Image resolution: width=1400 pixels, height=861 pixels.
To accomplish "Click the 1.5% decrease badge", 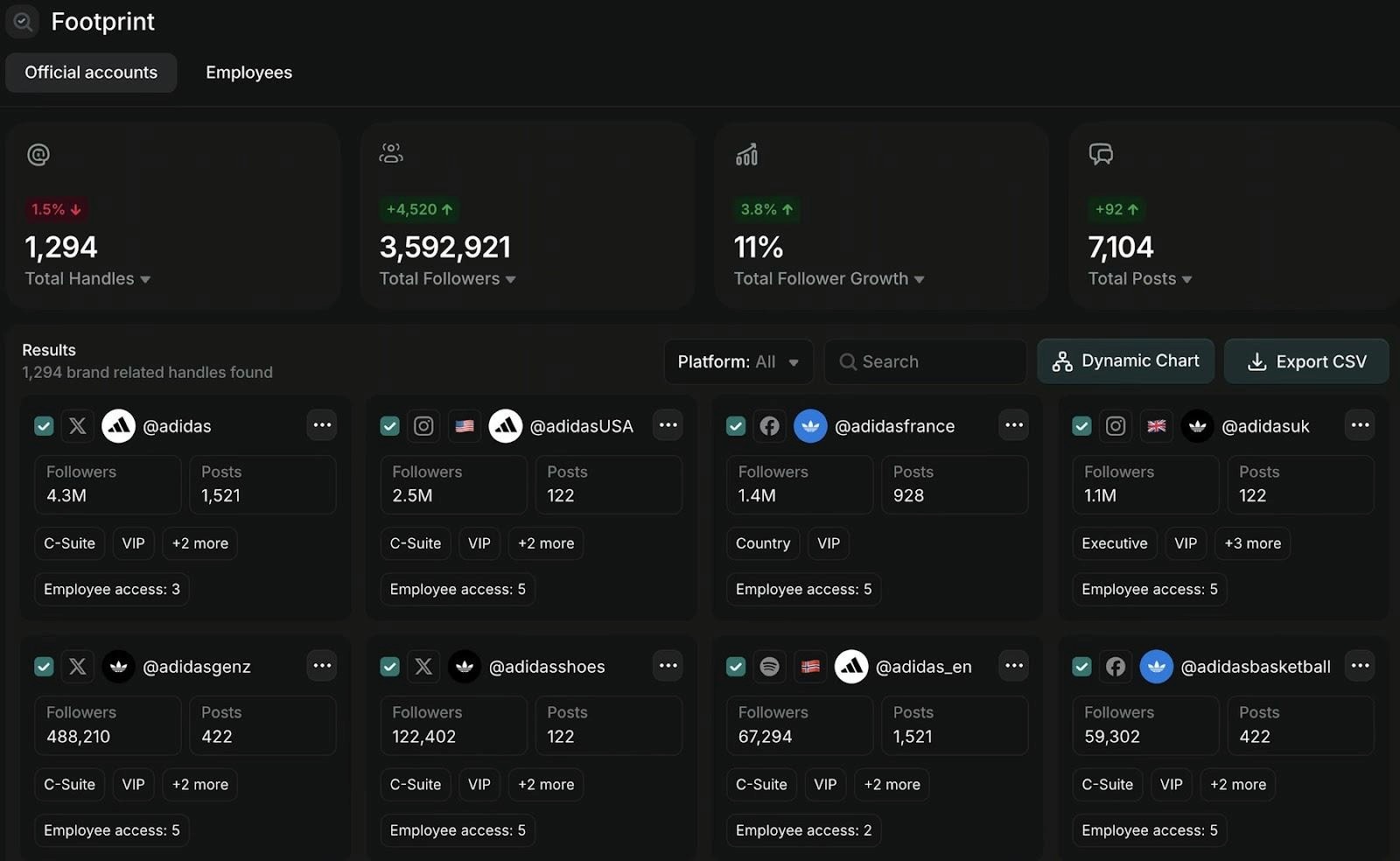I will tap(57, 210).
